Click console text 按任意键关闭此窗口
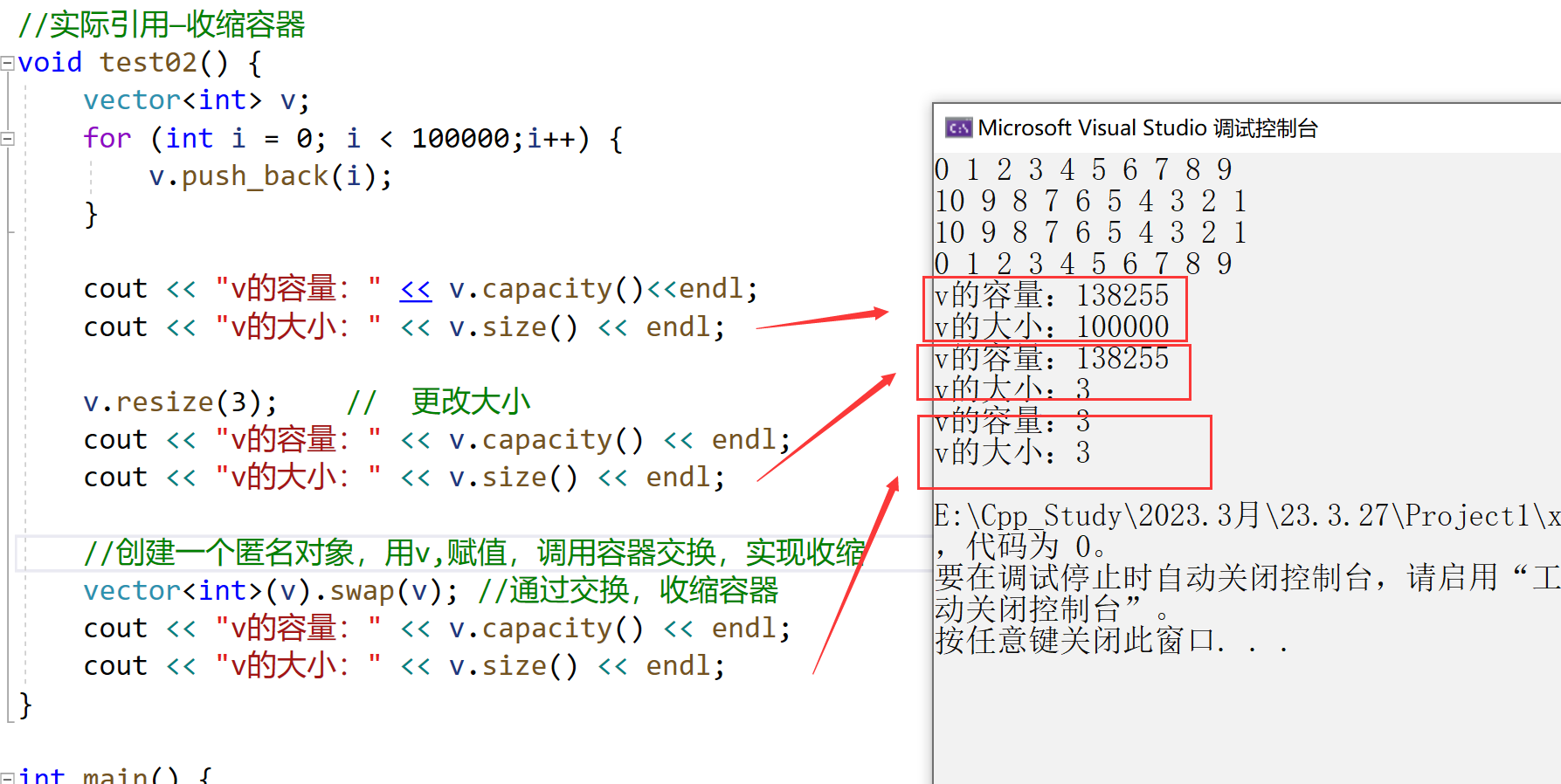This screenshot has width=1561, height=784. pyautogui.click(x=1111, y=641)
